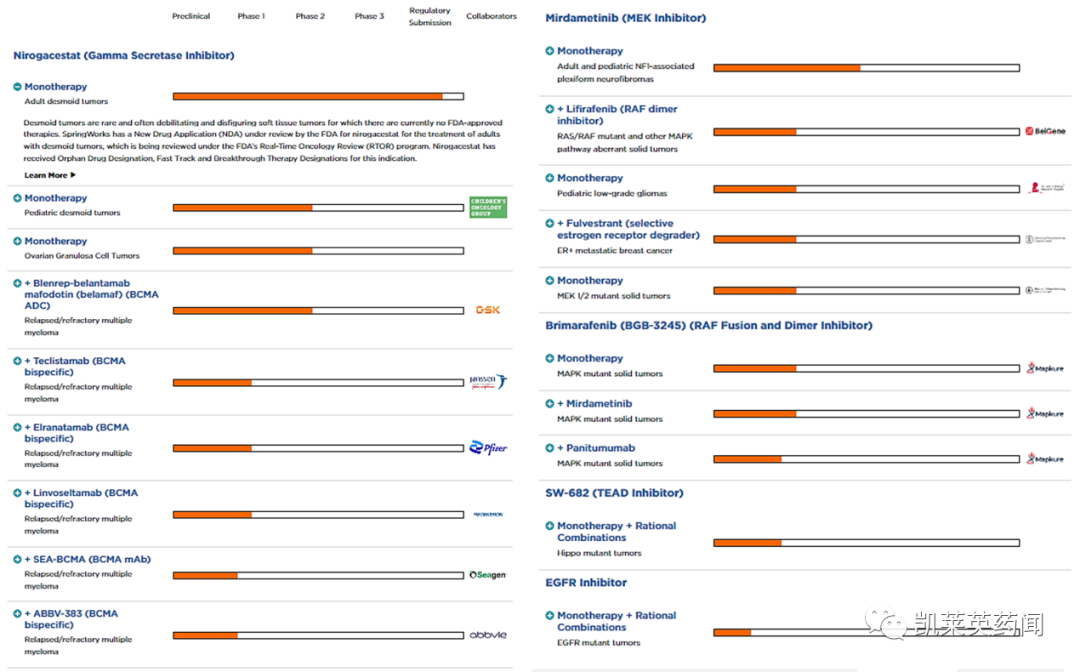Click the Regulatory Submission column header
Viewport: 1080px width, 672px height.
point(430,16)
